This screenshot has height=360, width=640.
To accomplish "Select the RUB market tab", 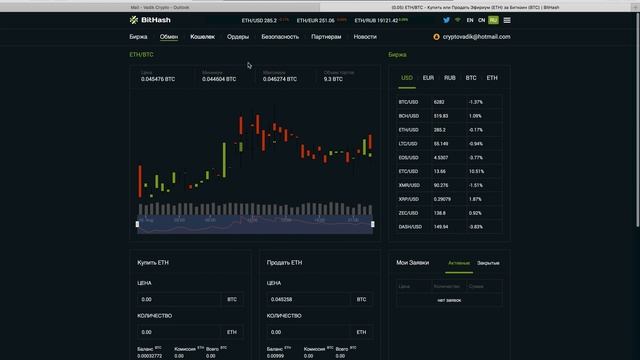I will [449, 78].
